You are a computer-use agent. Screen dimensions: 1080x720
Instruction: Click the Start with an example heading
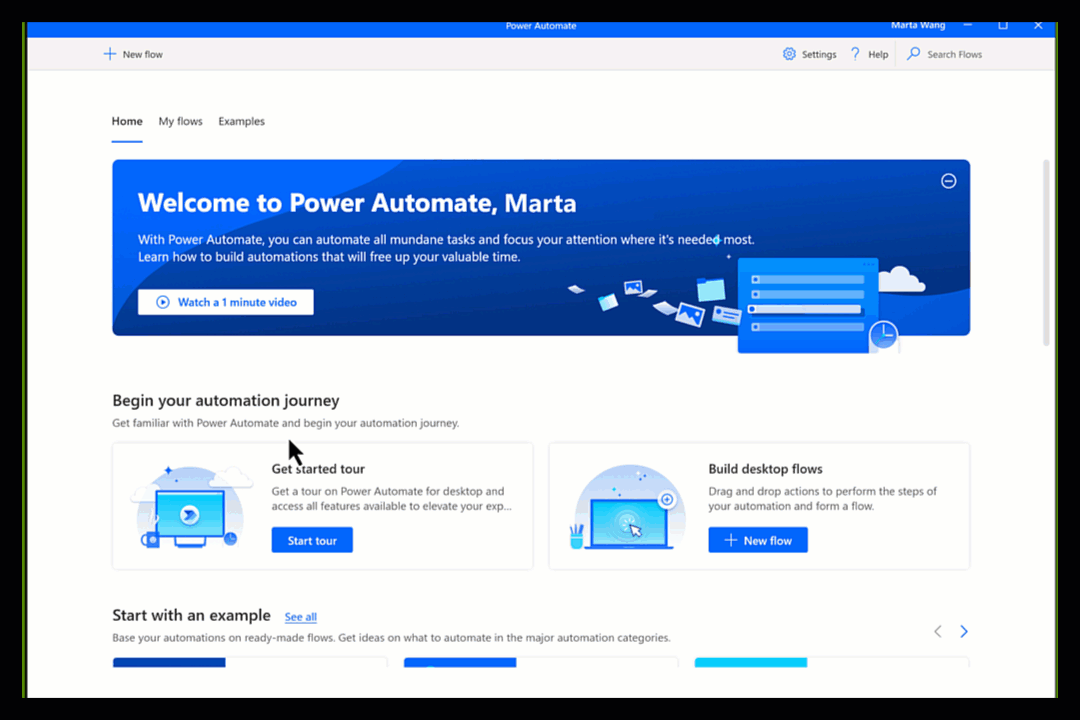(191, 615)
